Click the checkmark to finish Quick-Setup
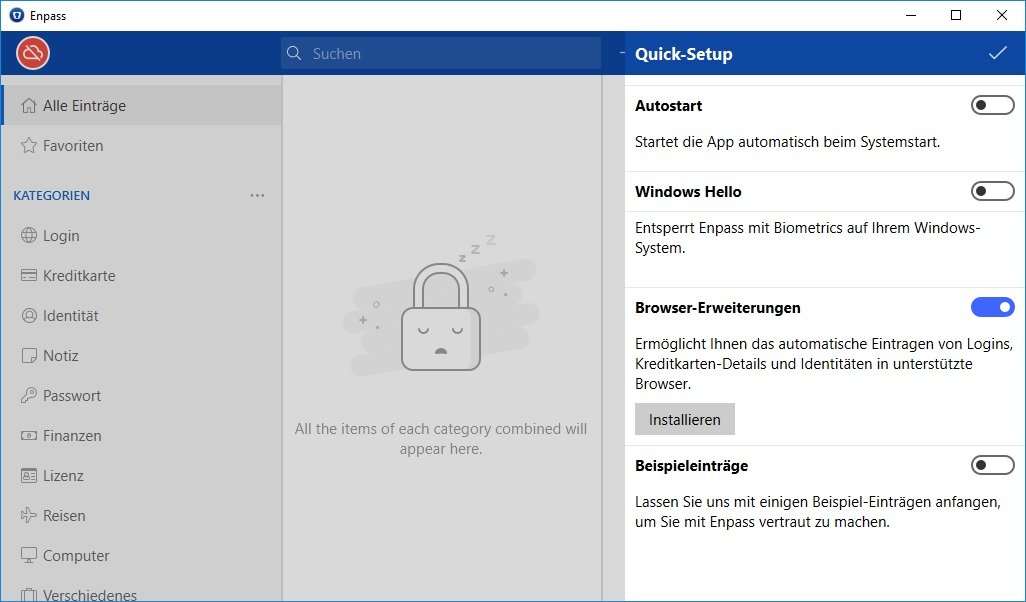Screen dimensions: 1026x602 click(997, 54)
